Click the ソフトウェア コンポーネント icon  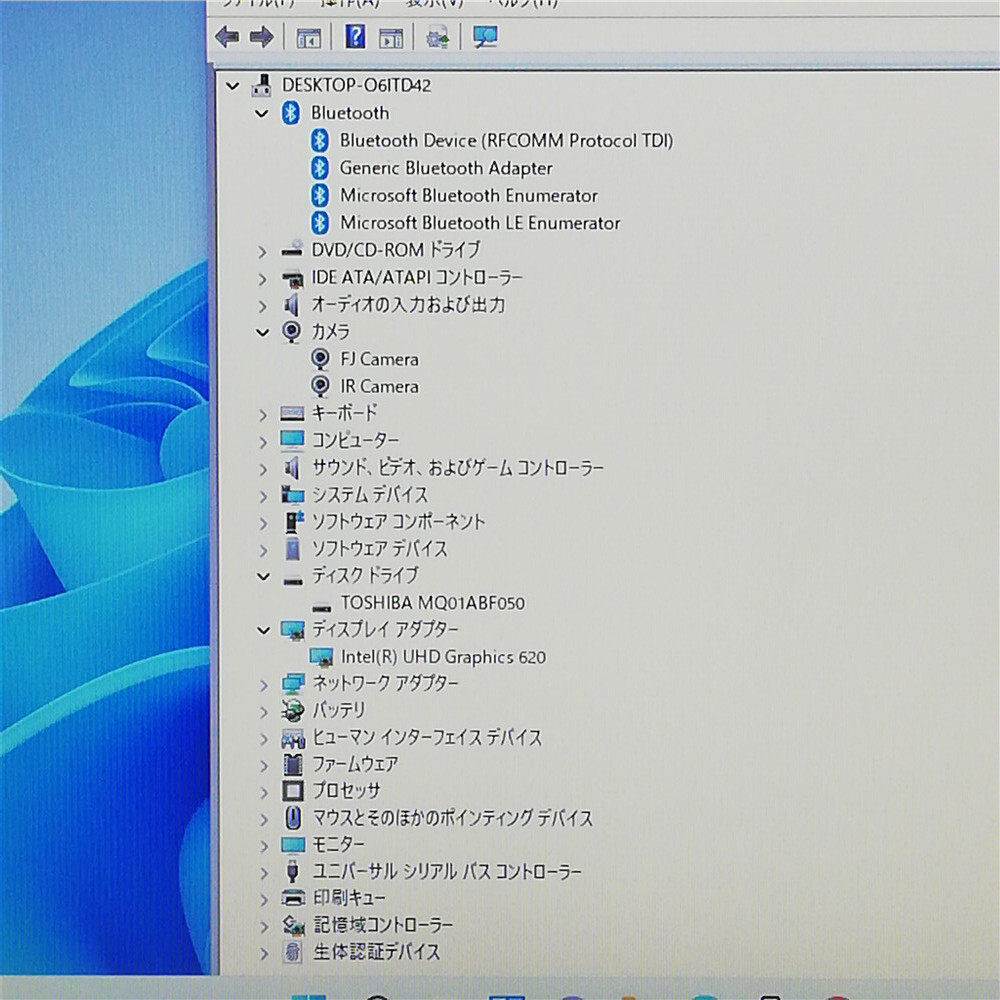click(293, 522)
